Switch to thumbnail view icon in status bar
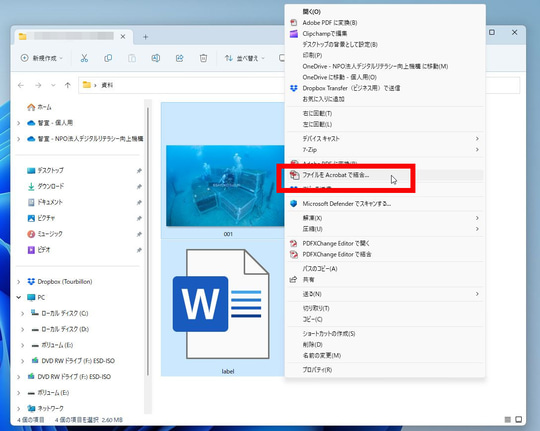The width and height of the screenshot is (540, 431). coord(519,419)
